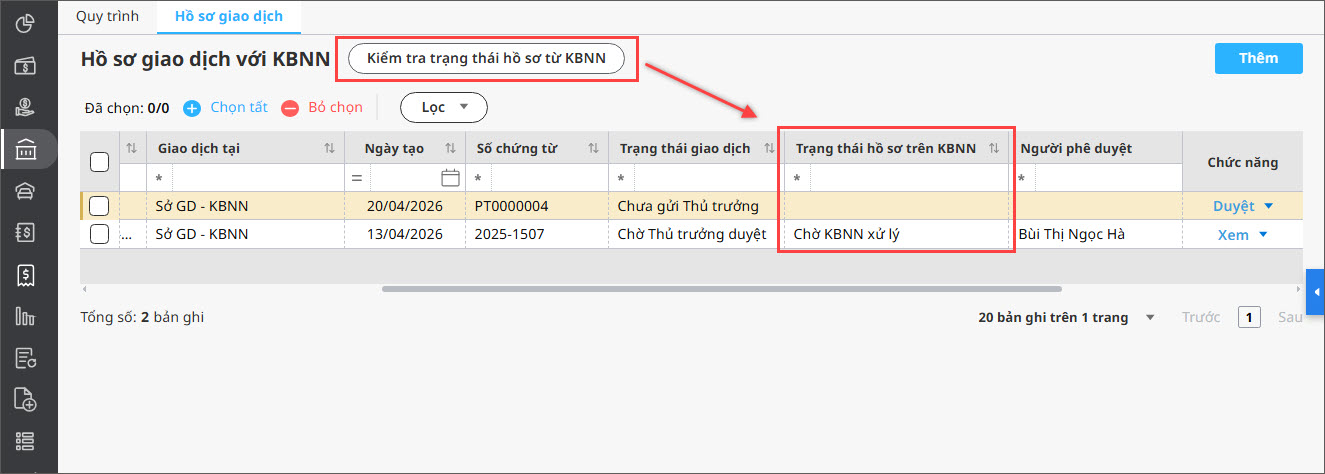Open the Lọc filter dropdown
The image size is (1325, 474).
(443, 107)
